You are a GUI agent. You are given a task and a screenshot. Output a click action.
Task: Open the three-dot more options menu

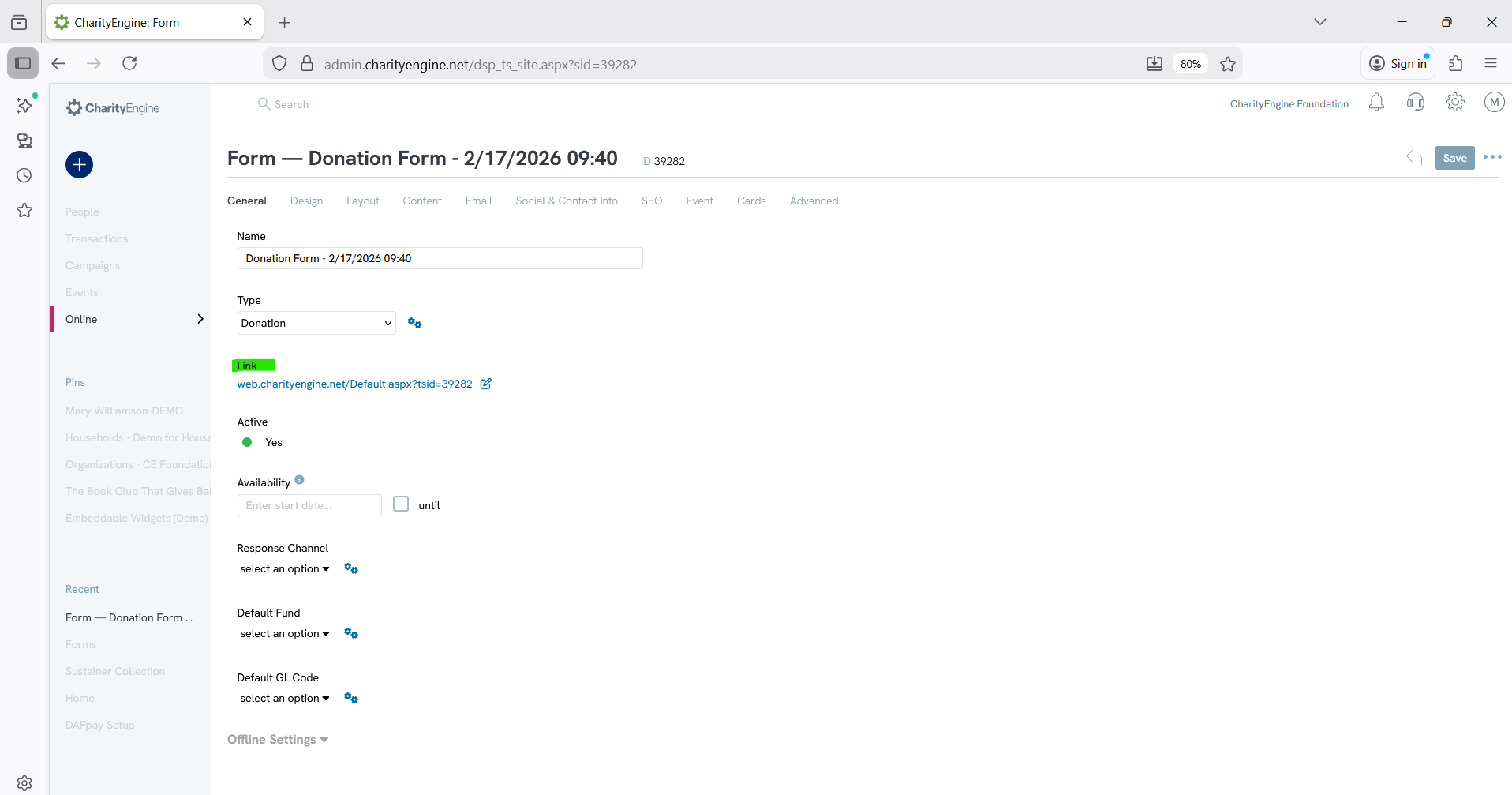coord(1492,157)
